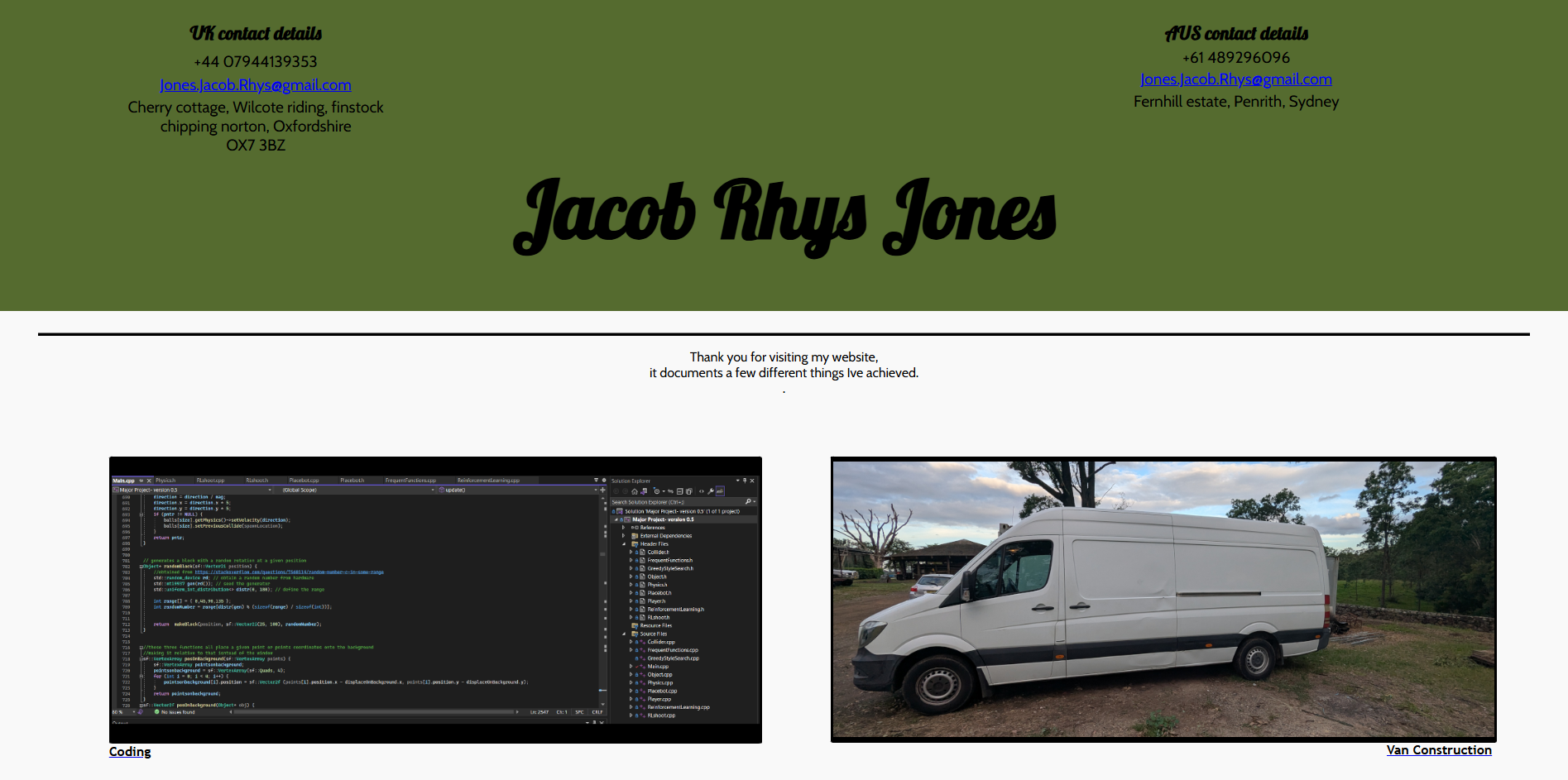Click the white van photo thumbnail
Image resolution: width=1568 pixels, height=780 pixels.
pyautogui.click(x=1163, y=599)
